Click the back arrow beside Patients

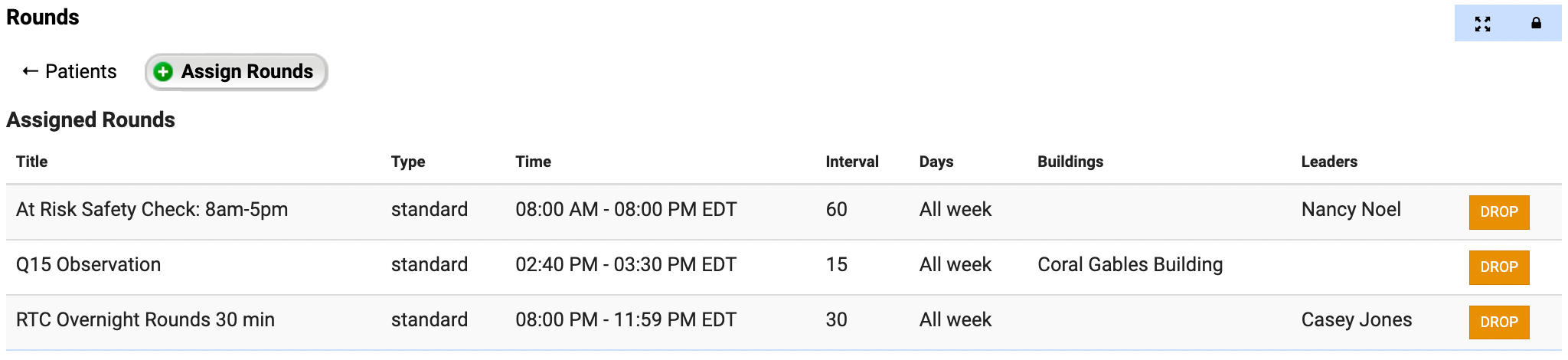[x=30, y=71]
